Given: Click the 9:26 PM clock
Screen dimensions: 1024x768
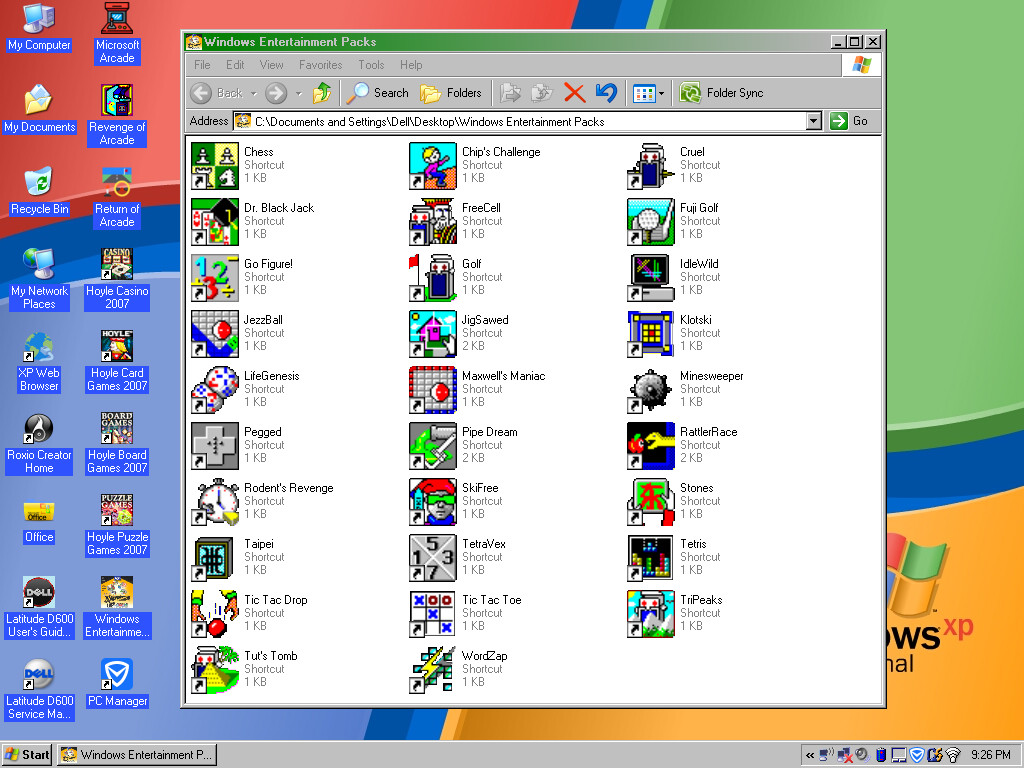Looking at the screenshot, I should 991,756.
